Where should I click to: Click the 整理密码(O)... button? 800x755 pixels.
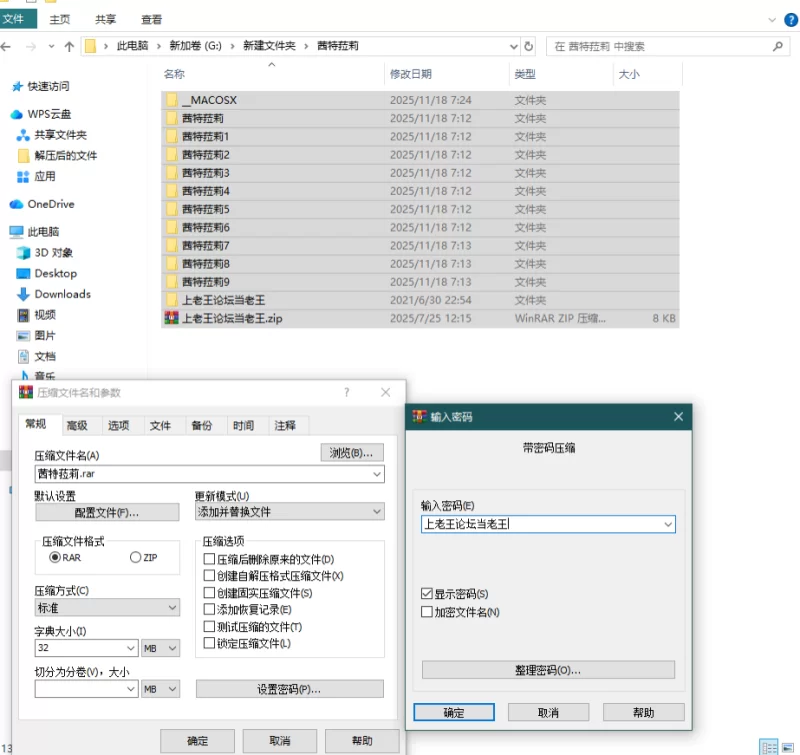[548, 670]
